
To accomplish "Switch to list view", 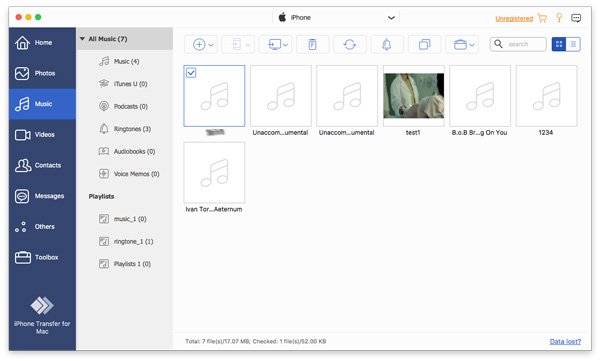I will [573, 44].
